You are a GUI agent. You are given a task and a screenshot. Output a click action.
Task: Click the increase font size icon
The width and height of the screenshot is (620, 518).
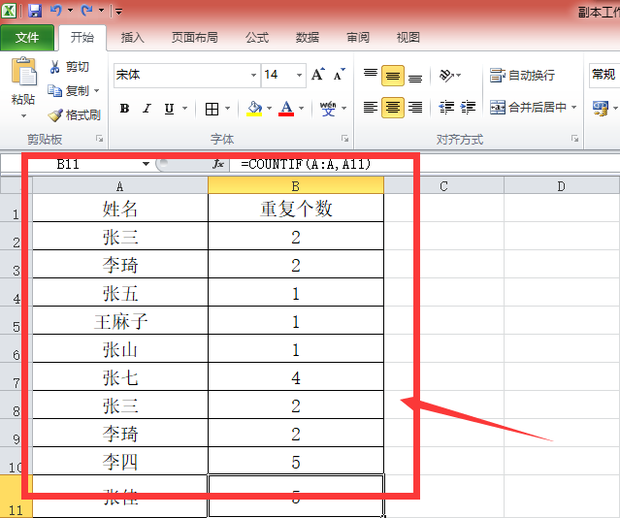[318, 74]
